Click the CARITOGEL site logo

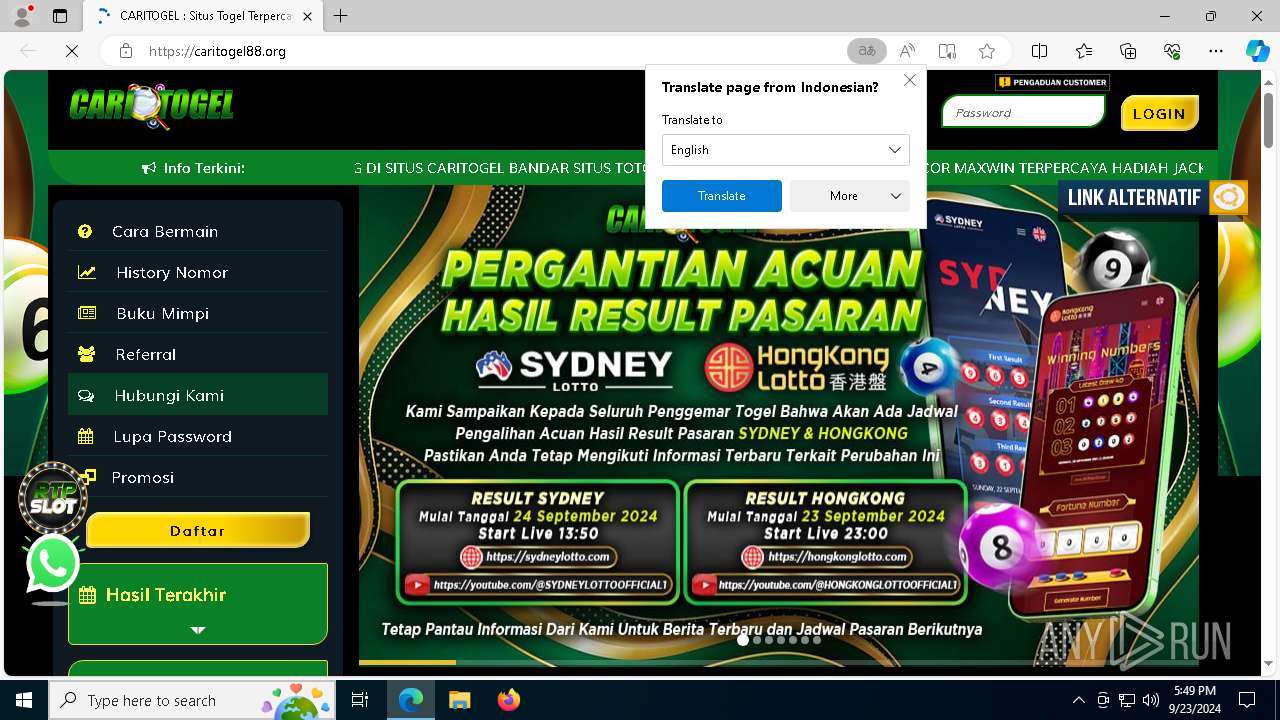(x=152, y=106)
